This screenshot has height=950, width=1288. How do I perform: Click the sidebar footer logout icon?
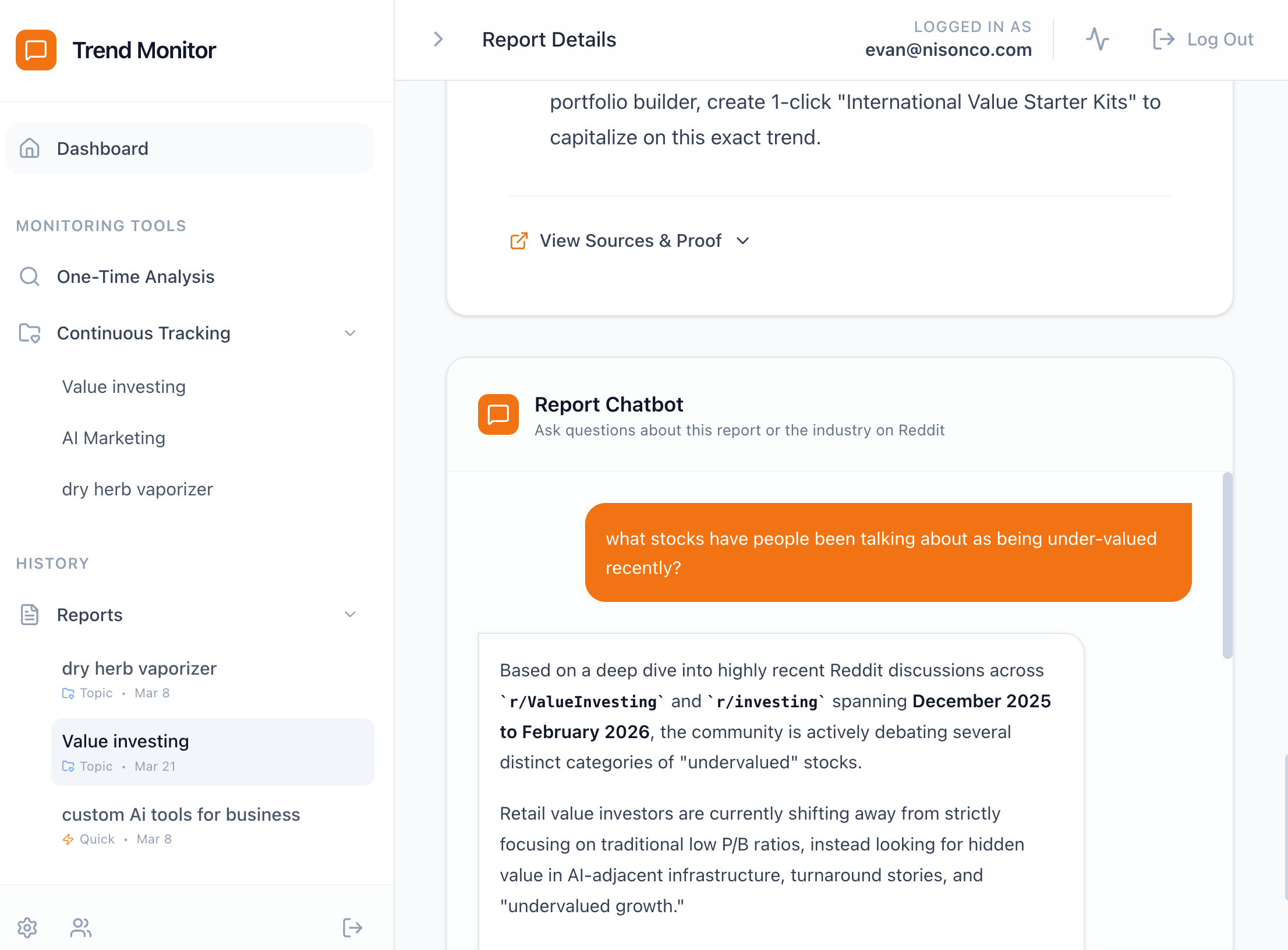click(352, 928)
